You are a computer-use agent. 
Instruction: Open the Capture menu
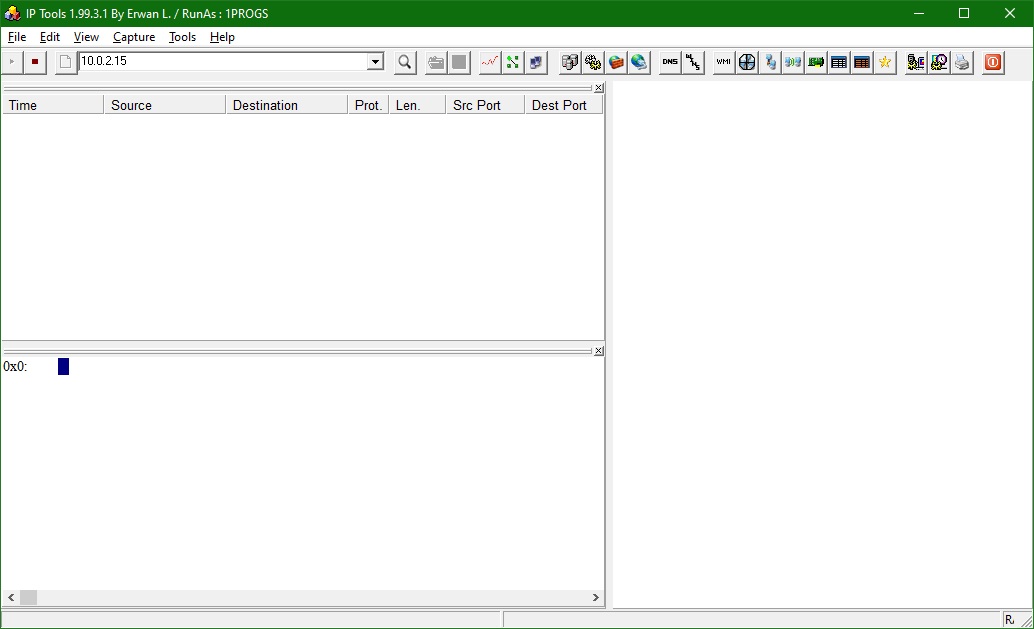(134, 37)
